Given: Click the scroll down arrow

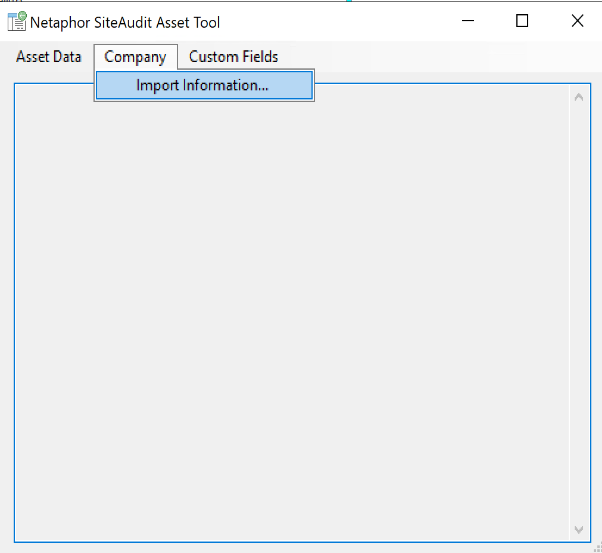Looking at the screenshot, I should (579, 530).
